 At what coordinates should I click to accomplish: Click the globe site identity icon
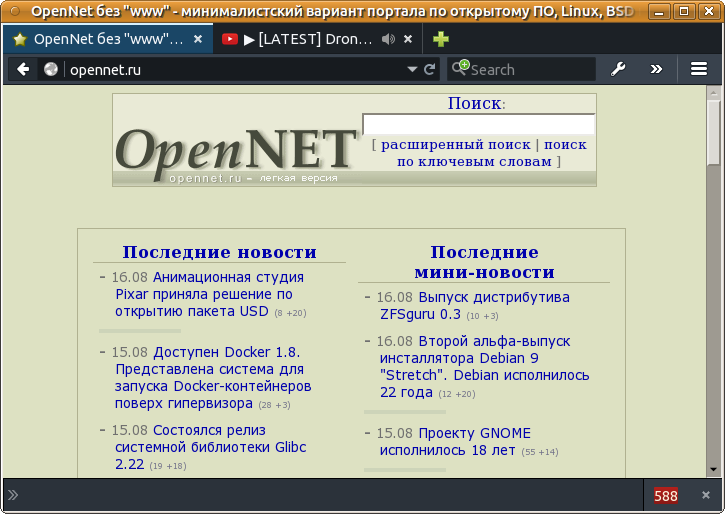51,69
